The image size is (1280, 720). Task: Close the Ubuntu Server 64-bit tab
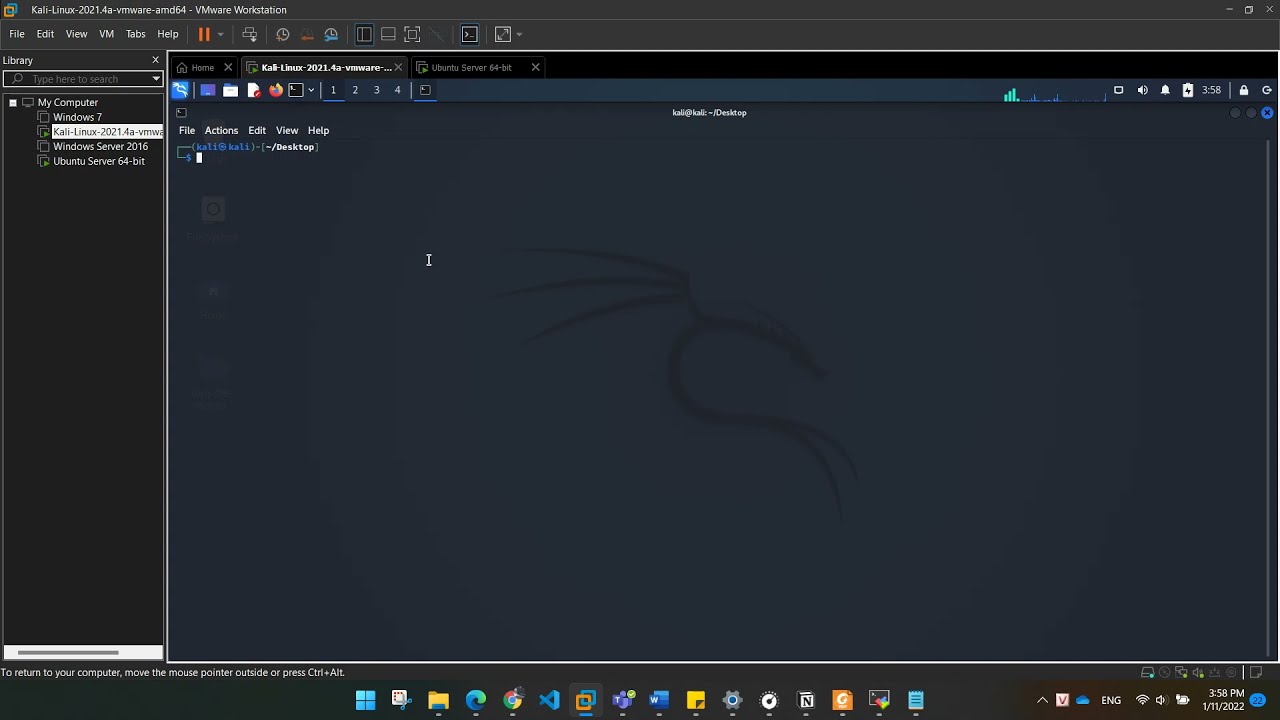535,67
